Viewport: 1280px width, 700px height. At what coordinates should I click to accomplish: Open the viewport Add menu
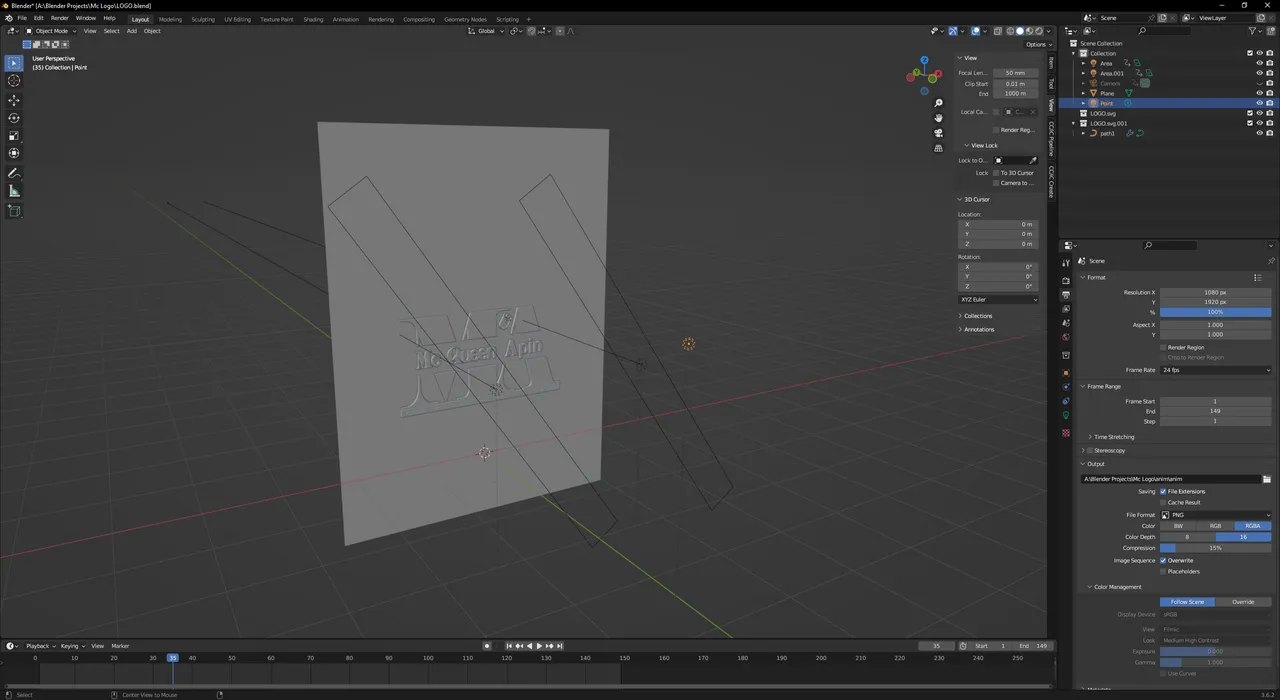coord(131,31)
